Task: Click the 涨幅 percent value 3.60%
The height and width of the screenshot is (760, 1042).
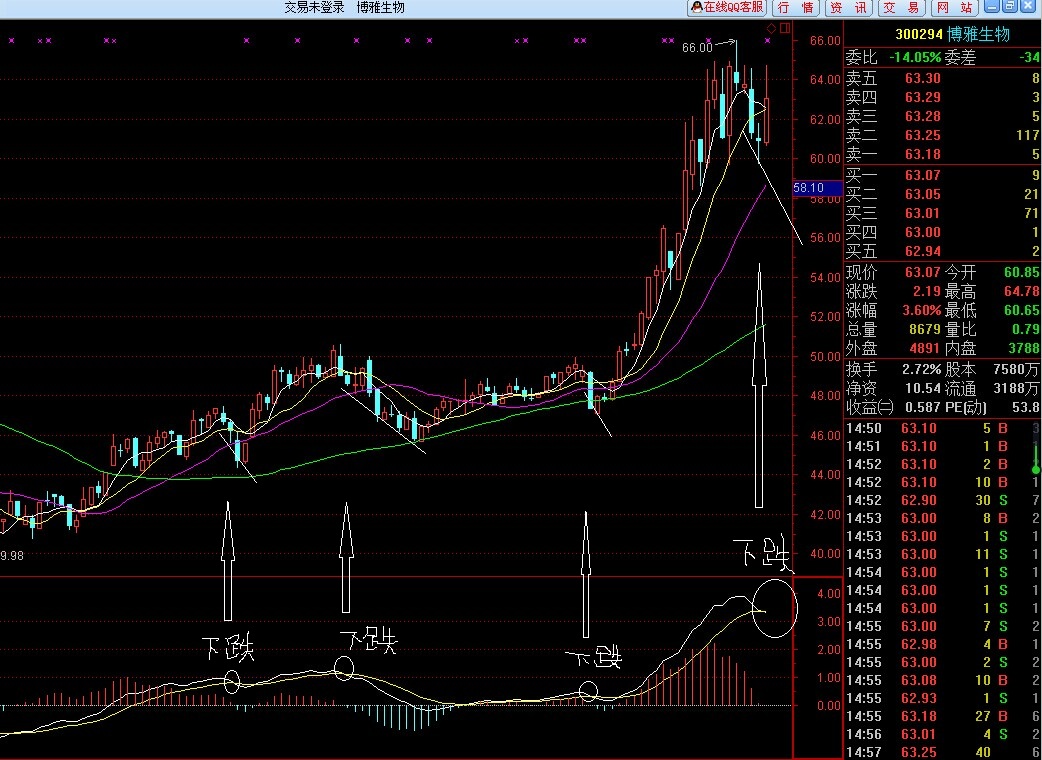Action: click(x=921, y=310)
